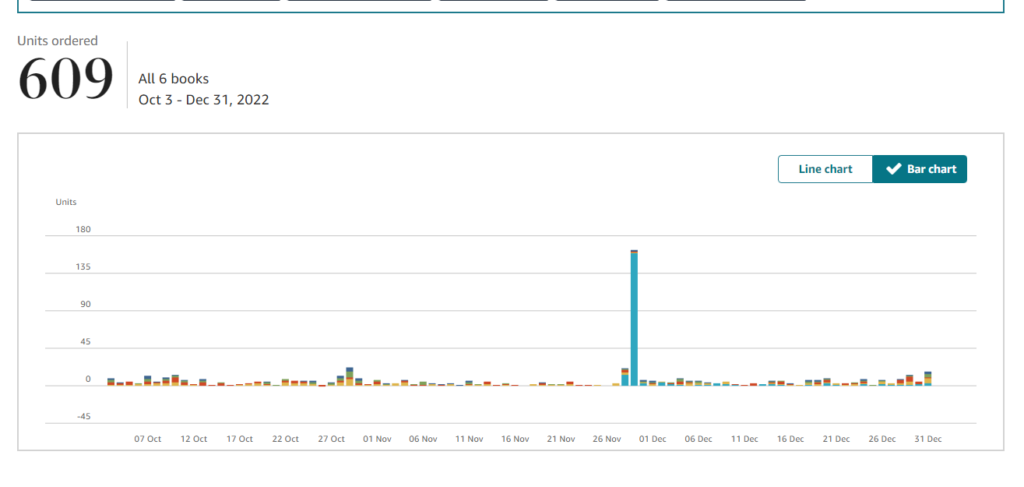
Task: Click the '01 Dec' axis label
Action: (652, 439)
